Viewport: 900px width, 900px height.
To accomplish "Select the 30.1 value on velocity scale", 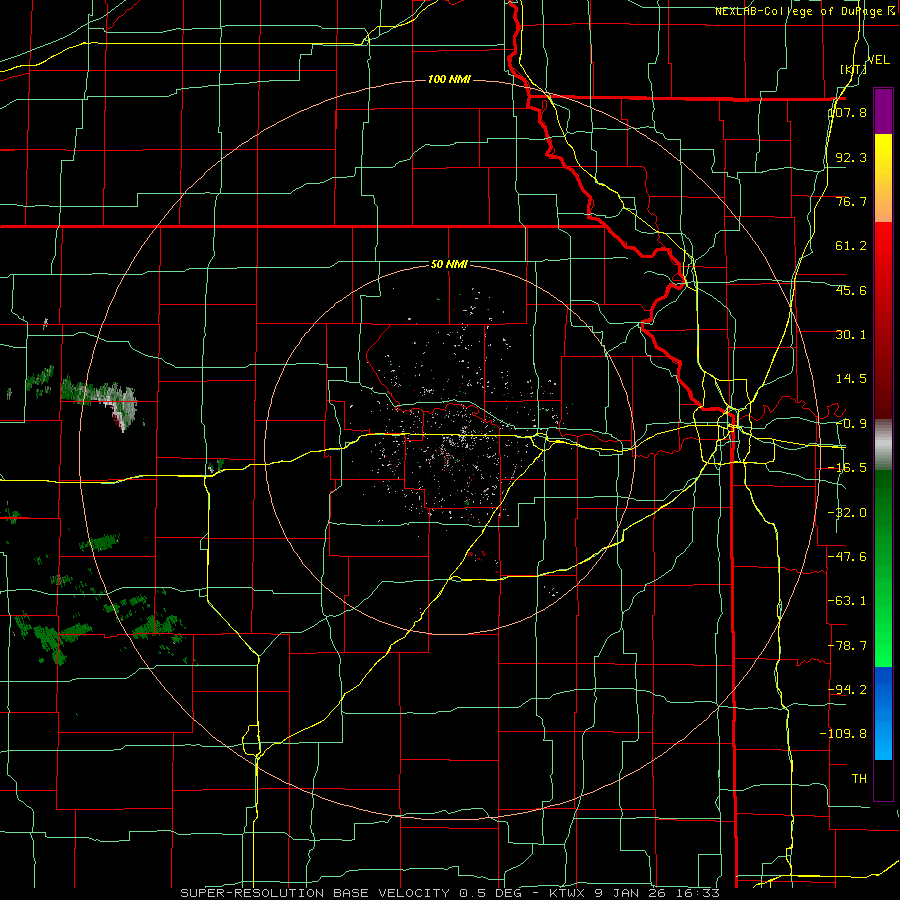I will pos(851,335).
